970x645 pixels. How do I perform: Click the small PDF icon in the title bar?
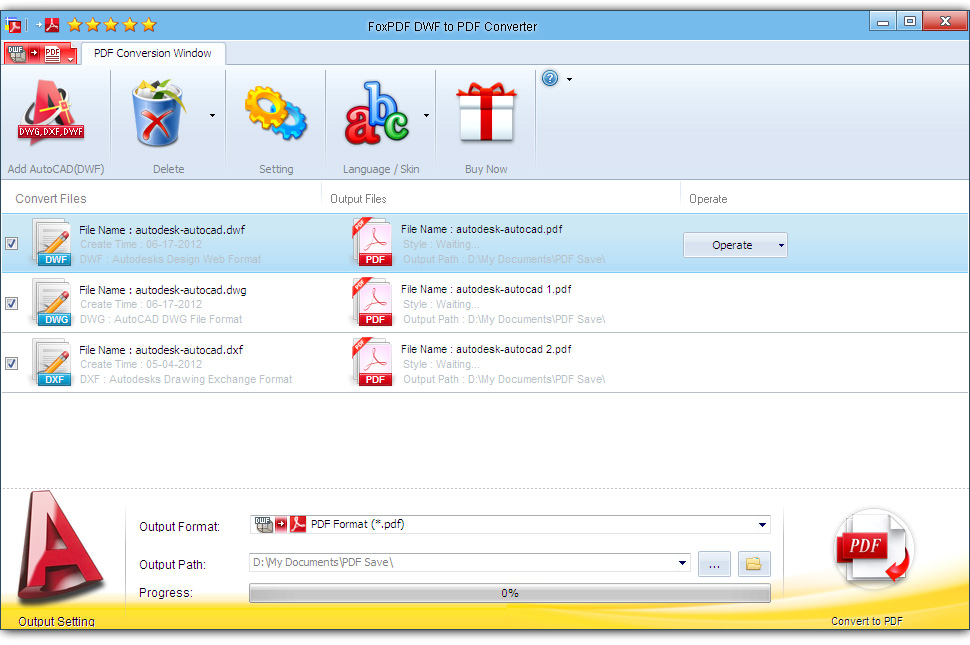pyautogui.click(x=52, y=25)
